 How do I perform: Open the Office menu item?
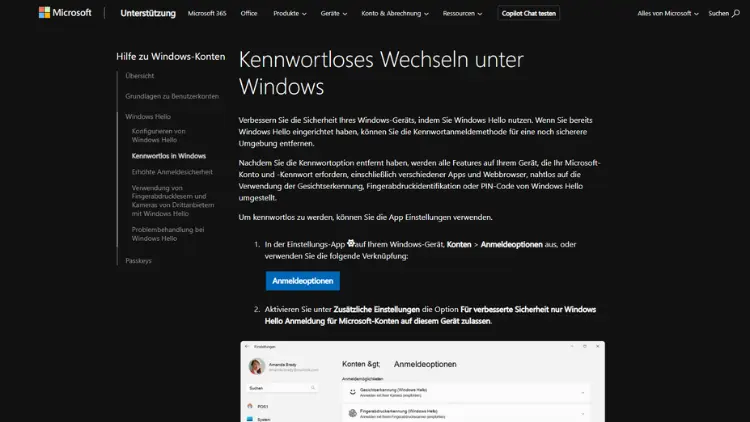(x=249, y=13)
